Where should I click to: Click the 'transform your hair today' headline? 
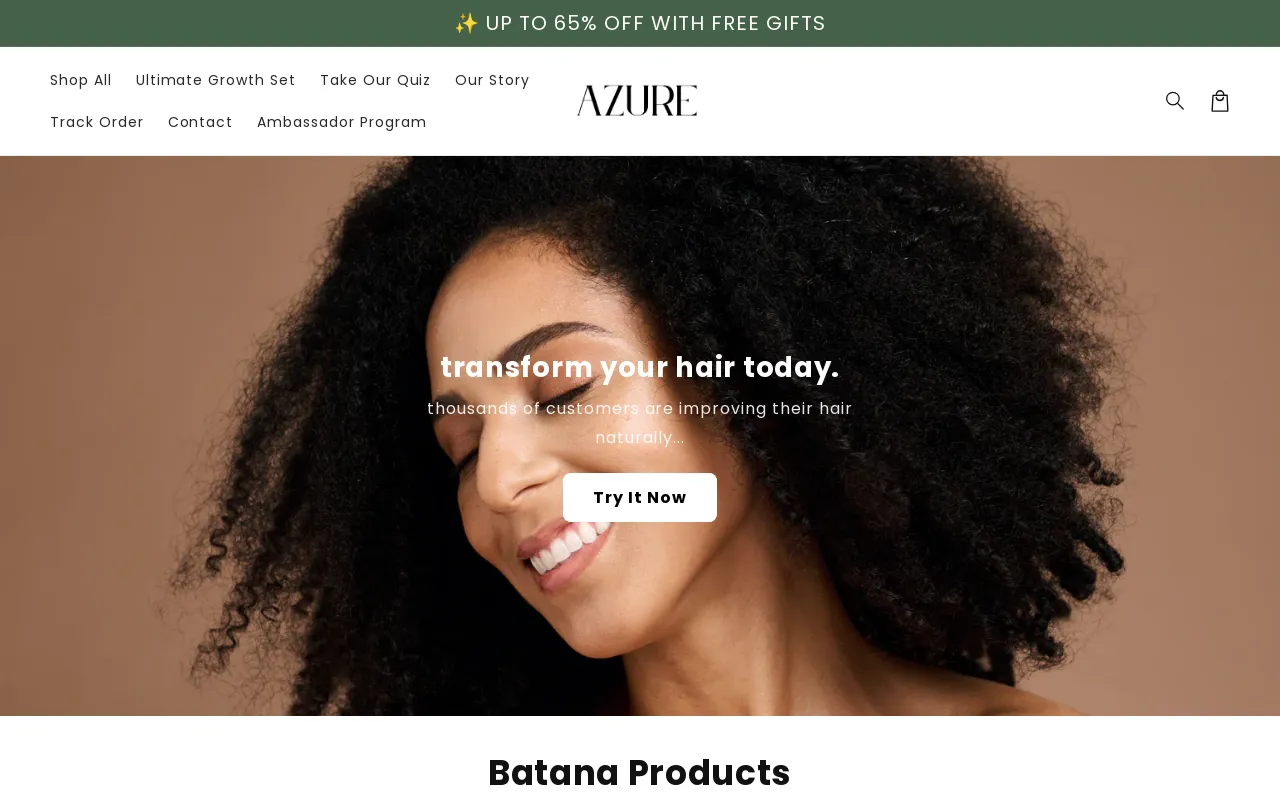pyautogui.click(x=640, y=367)
